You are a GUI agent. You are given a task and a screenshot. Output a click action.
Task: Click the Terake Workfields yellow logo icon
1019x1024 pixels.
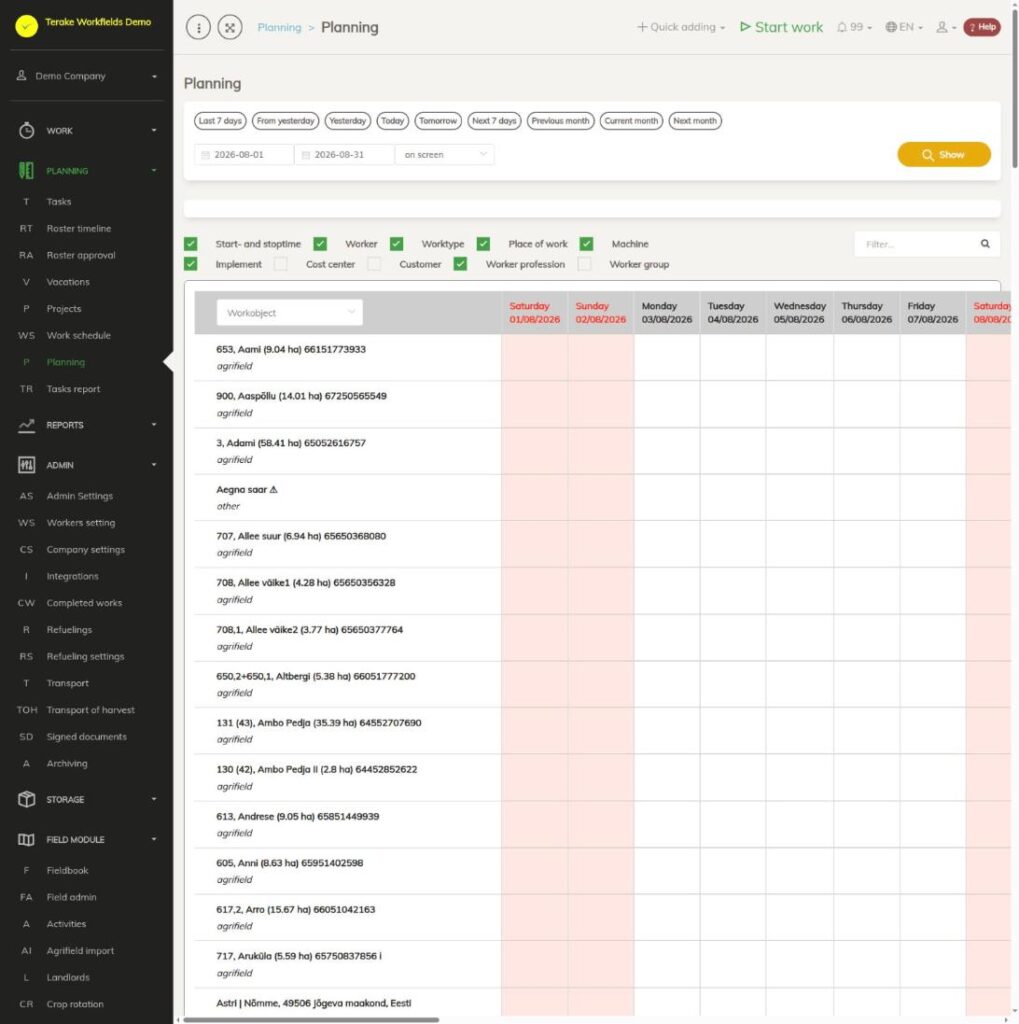click(x=26, y=25)
